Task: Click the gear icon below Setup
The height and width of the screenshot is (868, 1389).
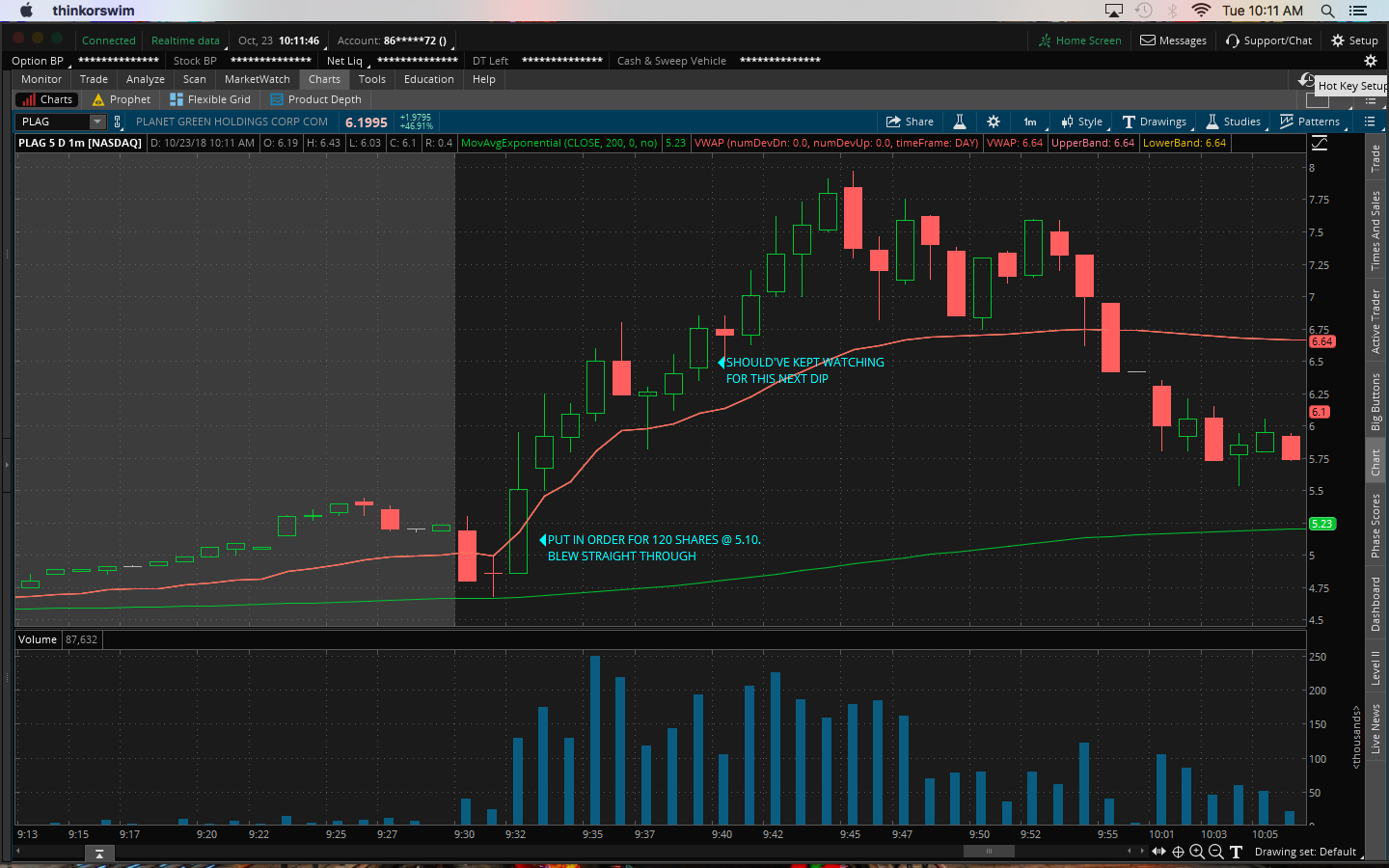Action: point(1370,61)
